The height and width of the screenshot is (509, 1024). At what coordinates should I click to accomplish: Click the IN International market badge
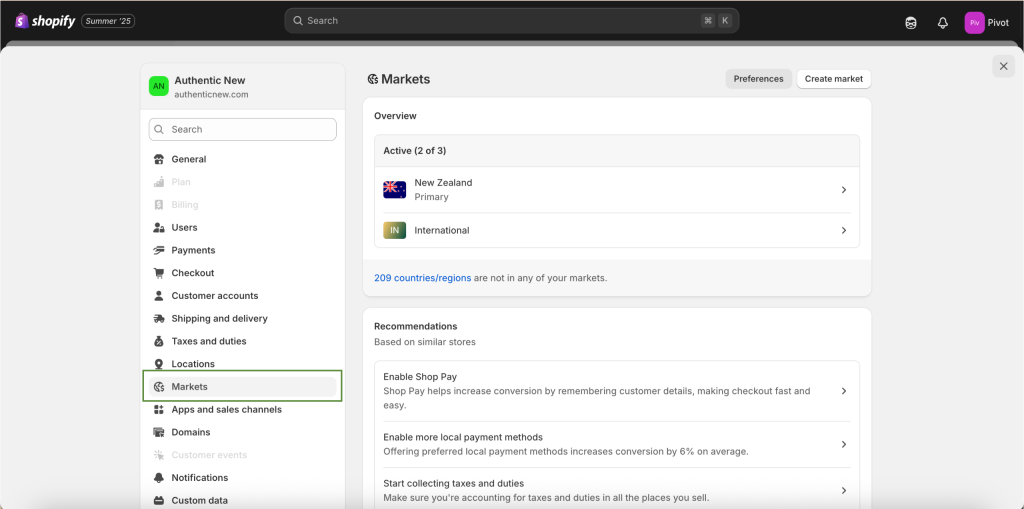394,231
